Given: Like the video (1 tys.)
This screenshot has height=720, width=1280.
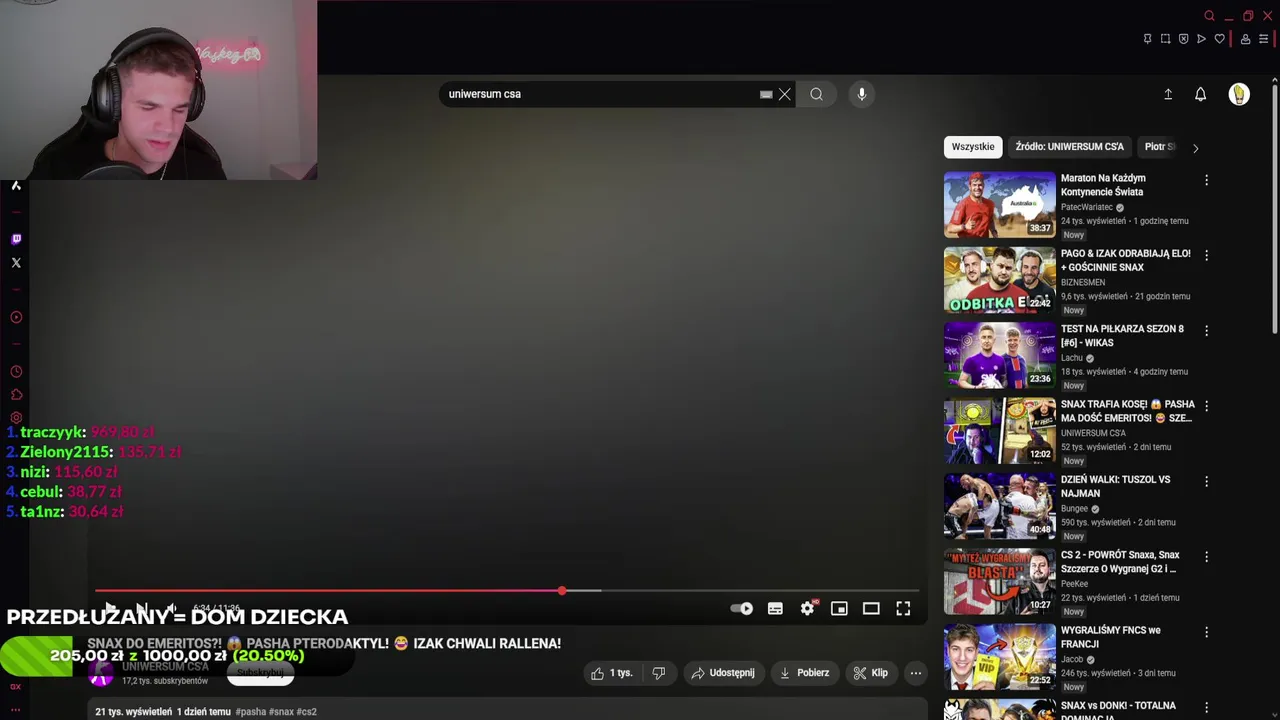Looking at the screenshot, I should [x=612, y=673].
